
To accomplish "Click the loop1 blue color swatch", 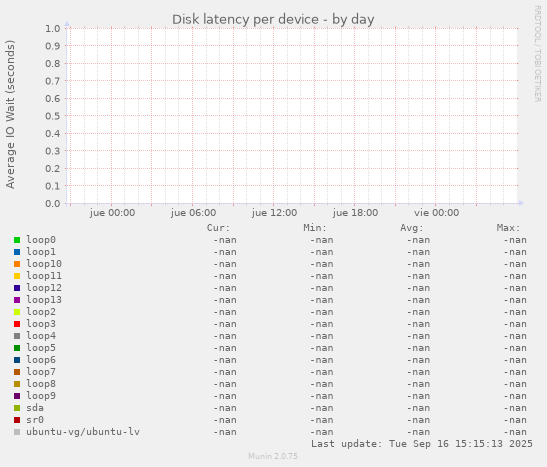I will click(17, 252).
